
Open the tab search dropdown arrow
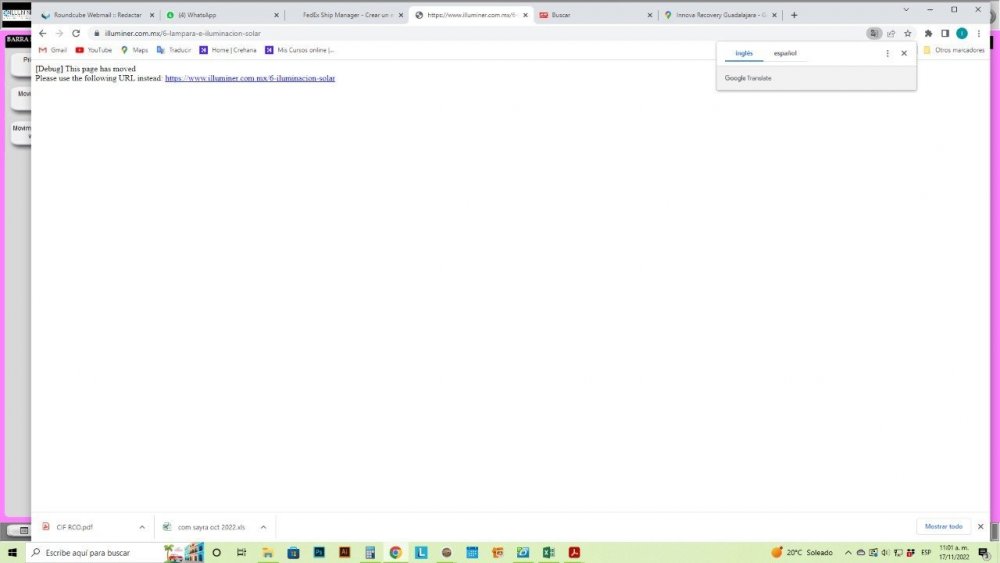(906, 10)
